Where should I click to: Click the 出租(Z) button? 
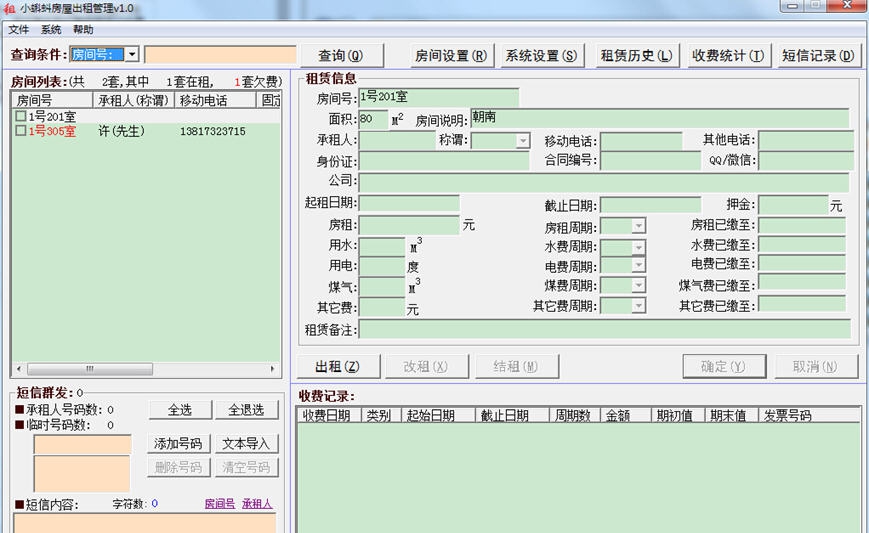338,366
